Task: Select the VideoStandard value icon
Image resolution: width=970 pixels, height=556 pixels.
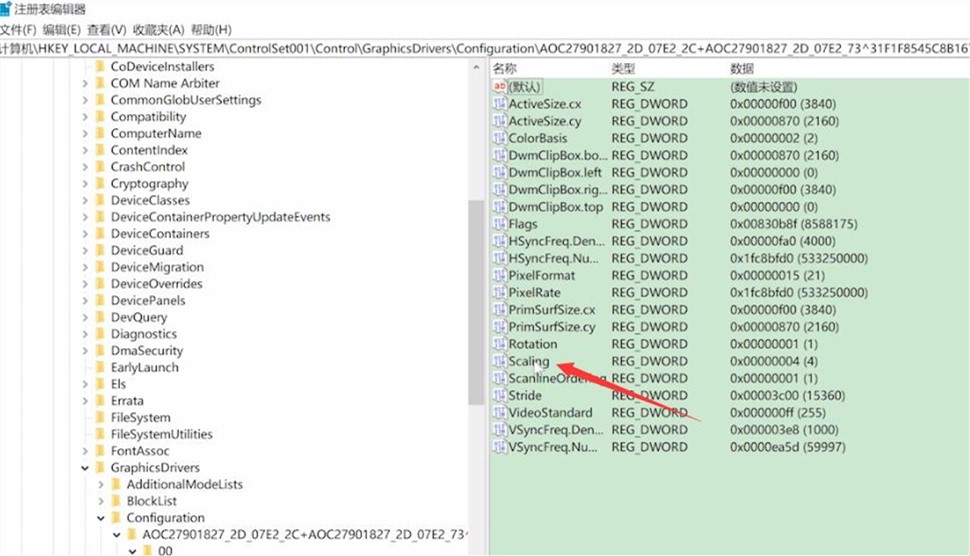Action: [499, 413]
